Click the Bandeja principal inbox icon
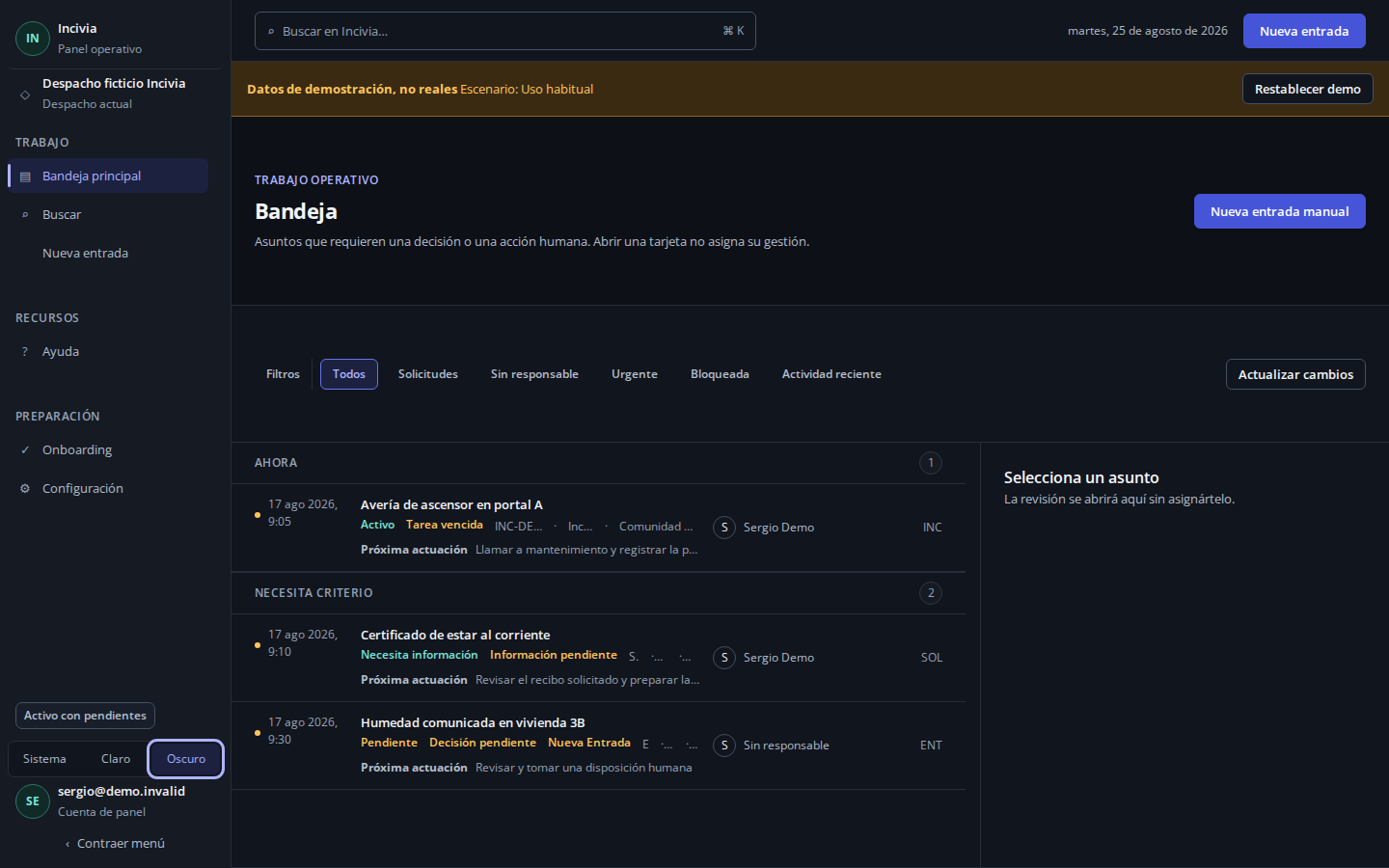The image size is (1389, 868). [25, 176]
